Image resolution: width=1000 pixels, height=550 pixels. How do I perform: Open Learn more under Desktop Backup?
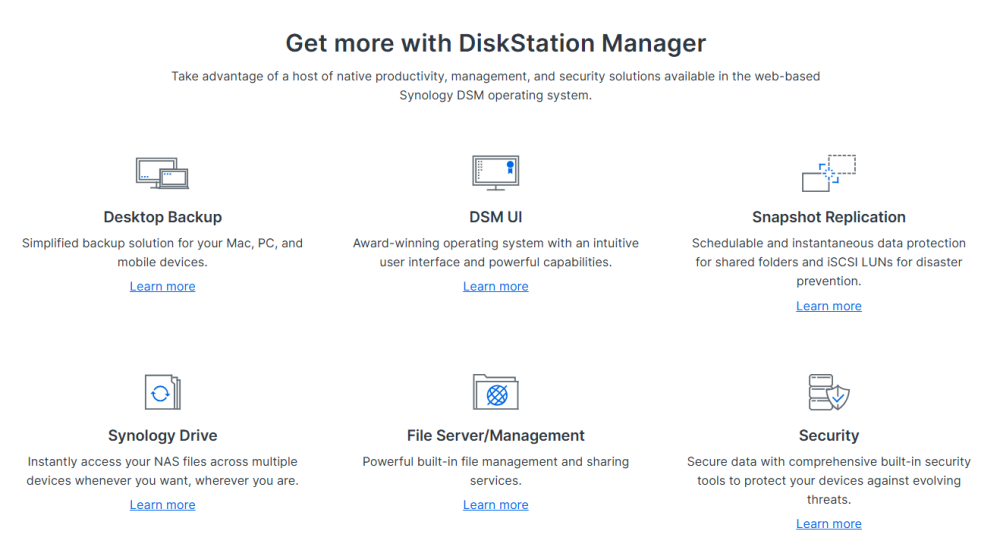coord(163,286)
